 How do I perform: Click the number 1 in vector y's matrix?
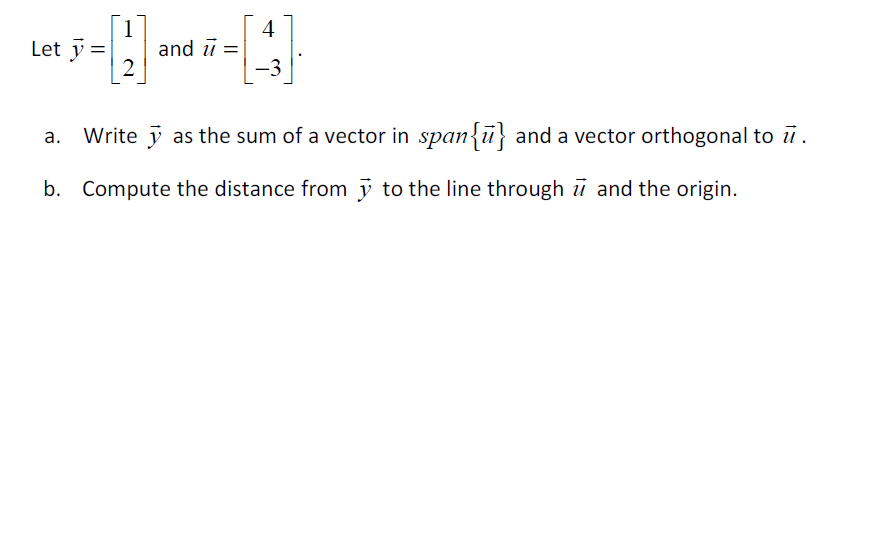(128, 29)
